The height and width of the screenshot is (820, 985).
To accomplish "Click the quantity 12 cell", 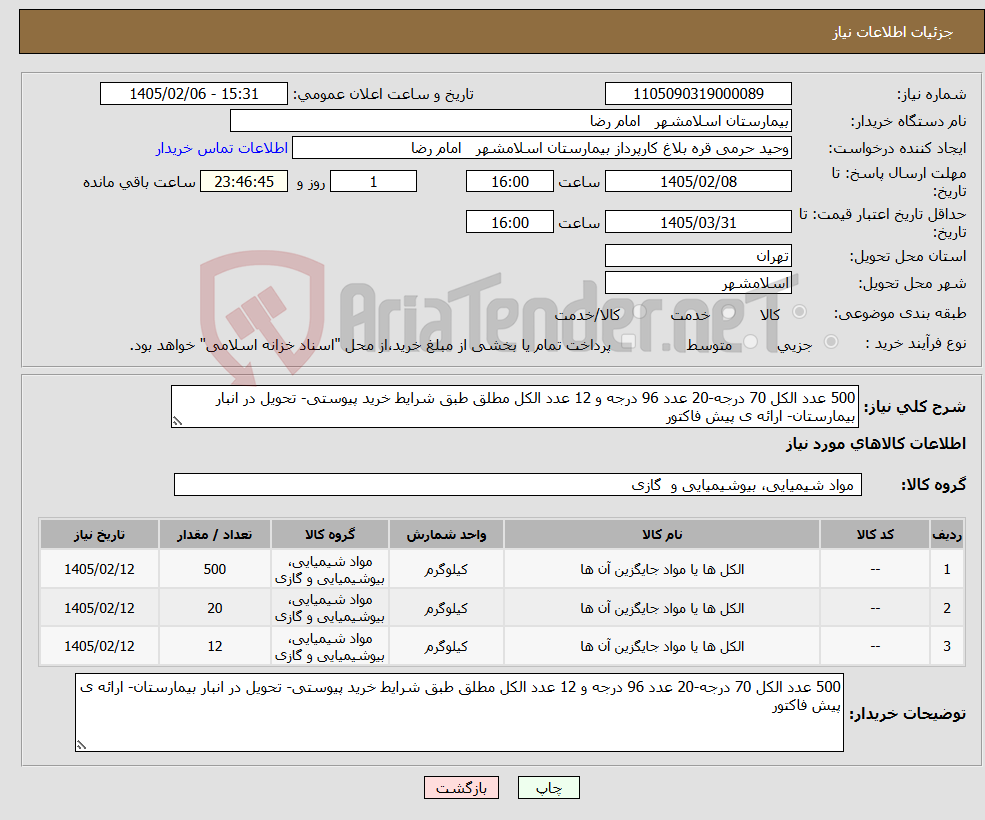I will coord(214,646).
